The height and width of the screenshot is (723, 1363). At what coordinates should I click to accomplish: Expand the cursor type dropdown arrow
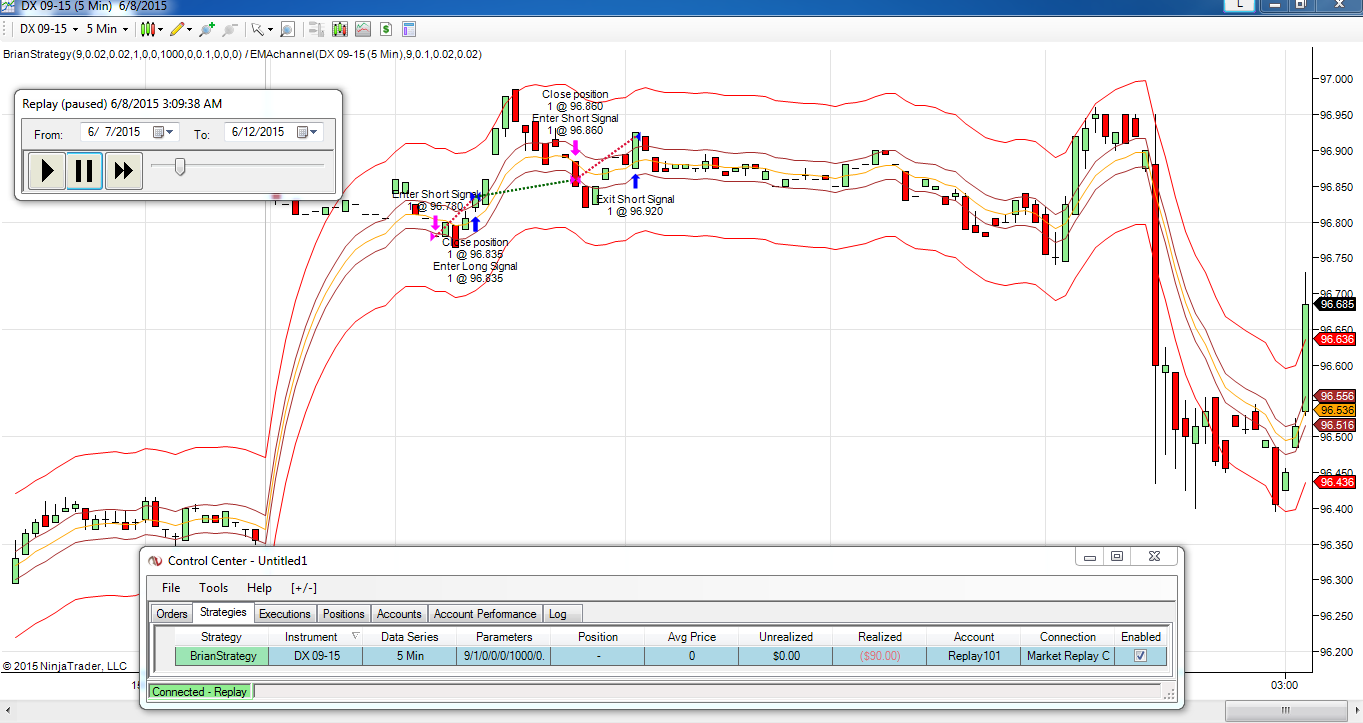[x=269, y=29]
